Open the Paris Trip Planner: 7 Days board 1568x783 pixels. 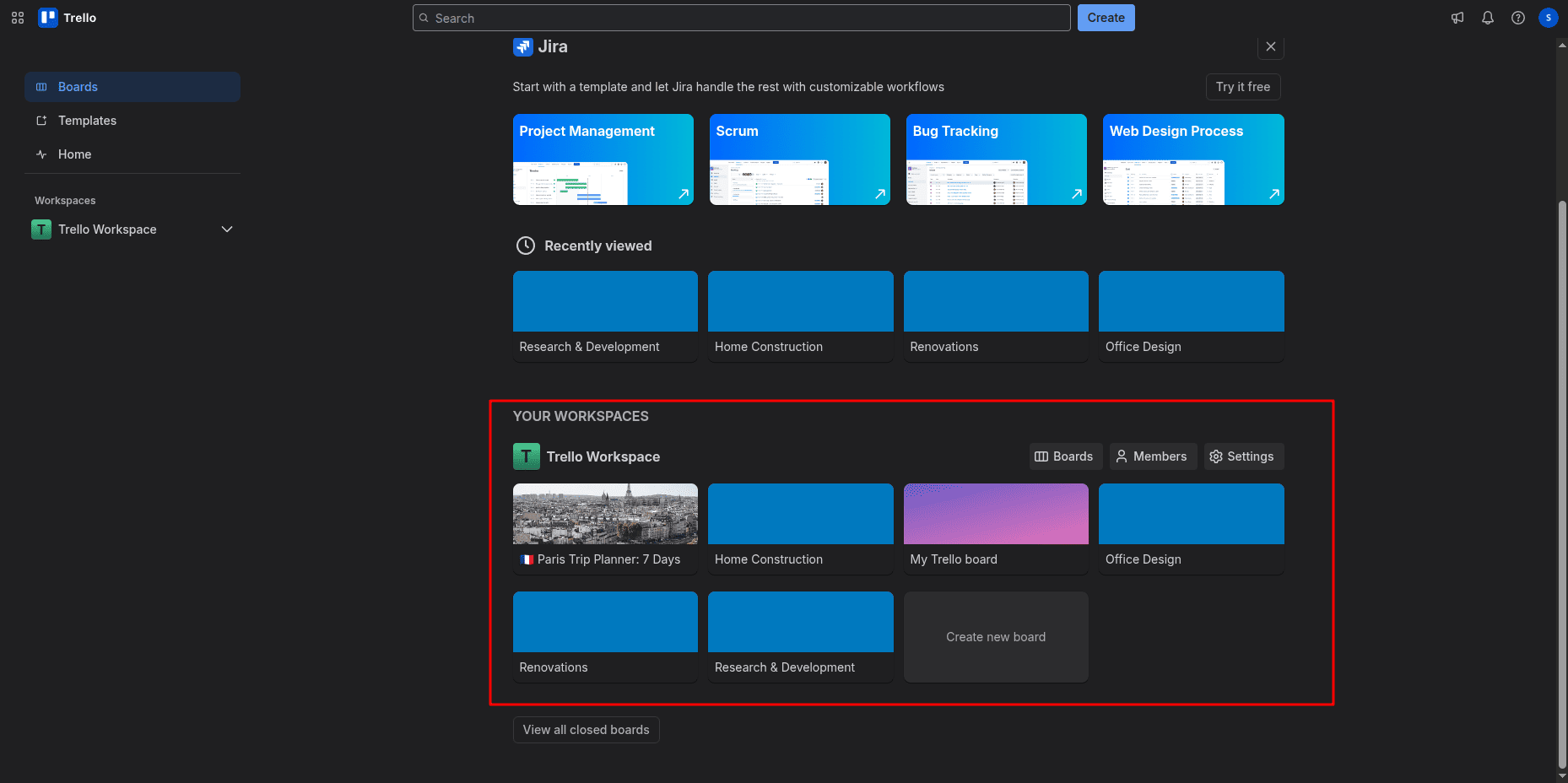[x=605, y=529]
